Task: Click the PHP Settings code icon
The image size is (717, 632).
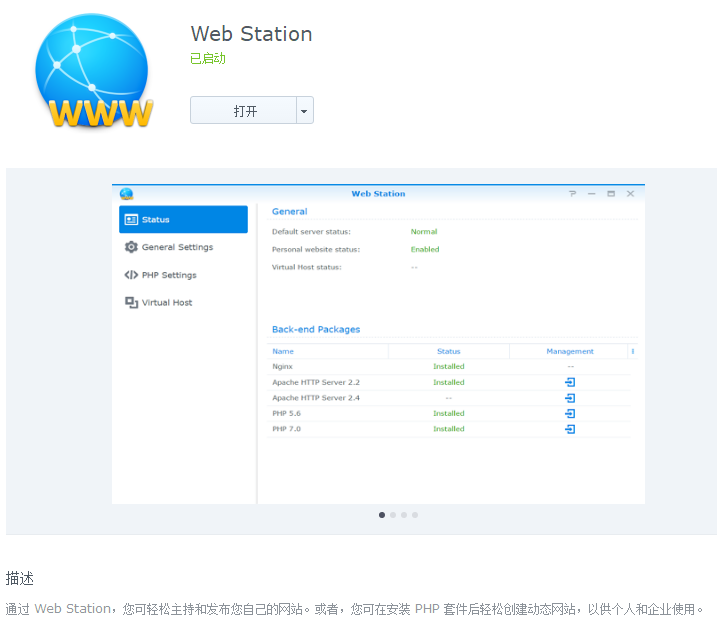Action: coord(131,275)
